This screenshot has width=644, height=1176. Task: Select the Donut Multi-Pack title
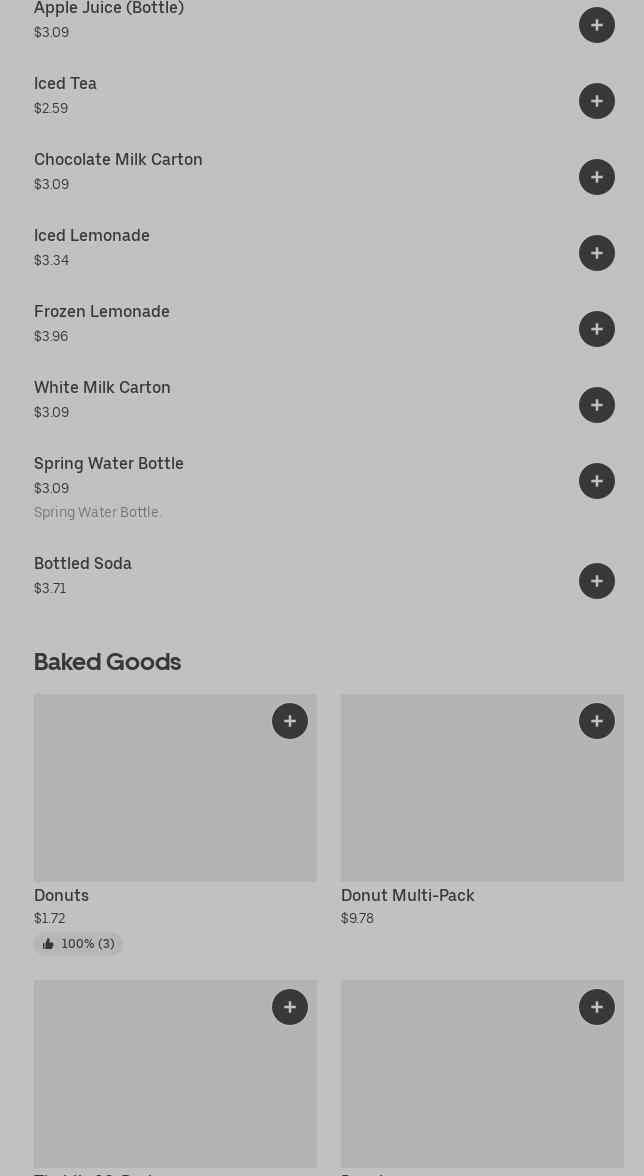click(407, 896)
